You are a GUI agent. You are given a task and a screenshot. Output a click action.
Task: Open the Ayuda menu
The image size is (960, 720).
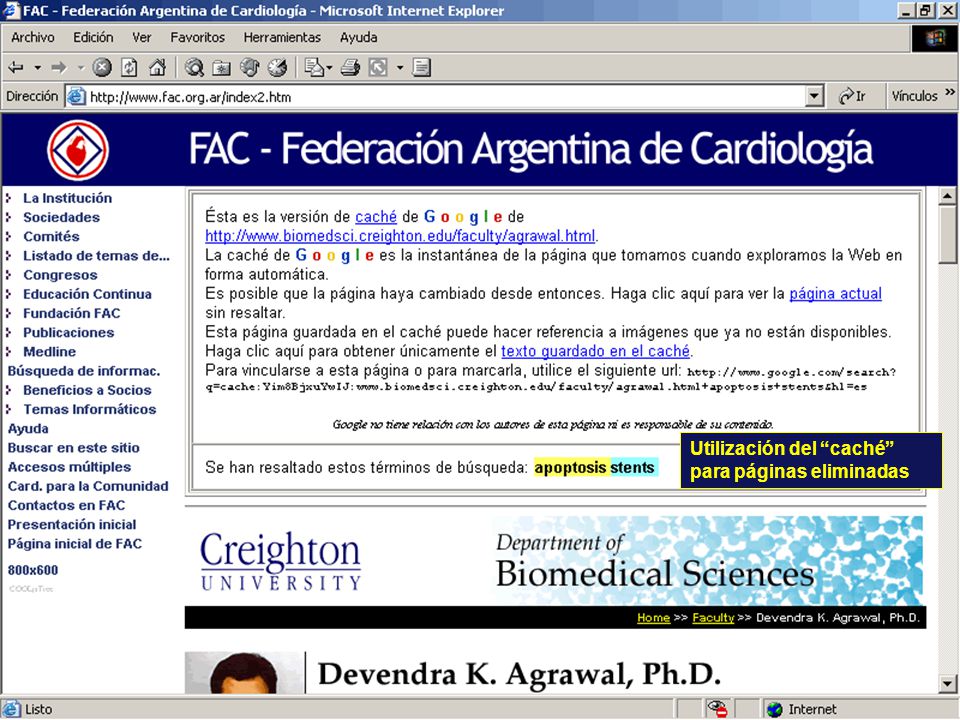click(358, 37)
